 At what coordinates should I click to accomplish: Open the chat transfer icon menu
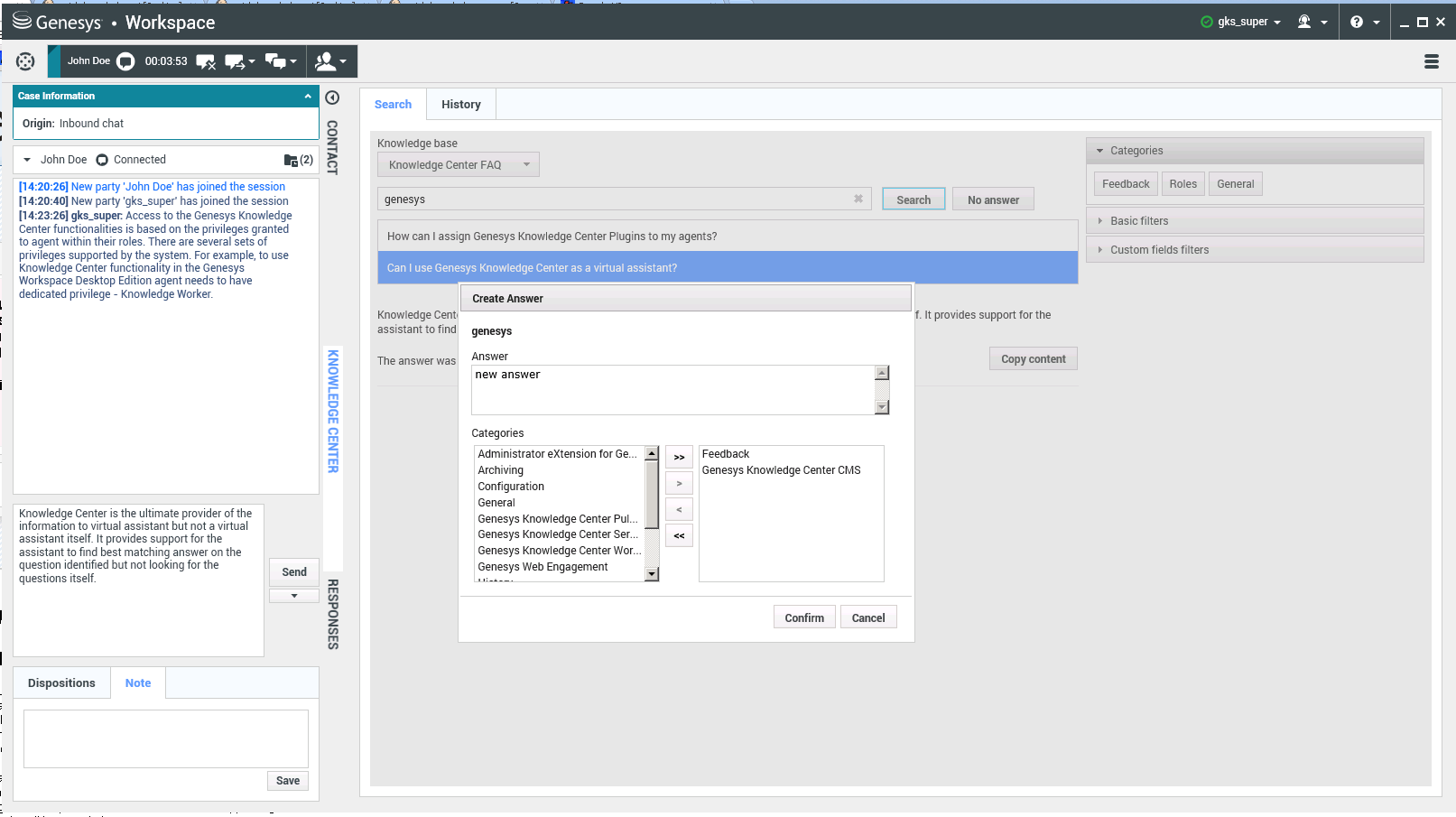tap(239, 61)
